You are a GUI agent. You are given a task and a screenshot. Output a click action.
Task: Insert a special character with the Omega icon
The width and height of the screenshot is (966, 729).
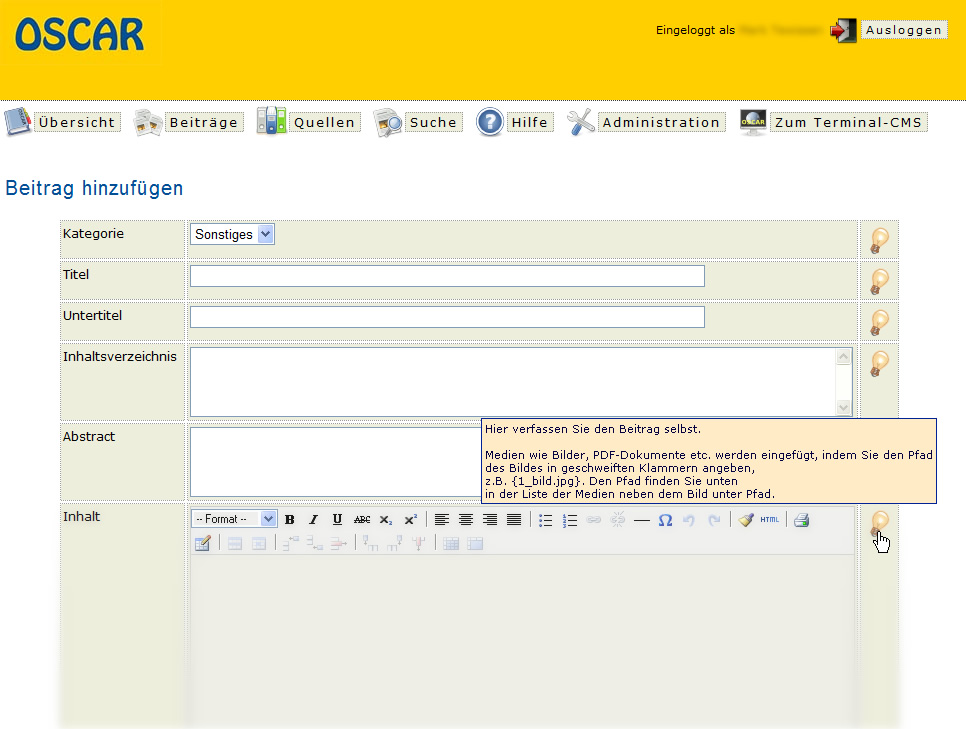(x=665, y=520)
